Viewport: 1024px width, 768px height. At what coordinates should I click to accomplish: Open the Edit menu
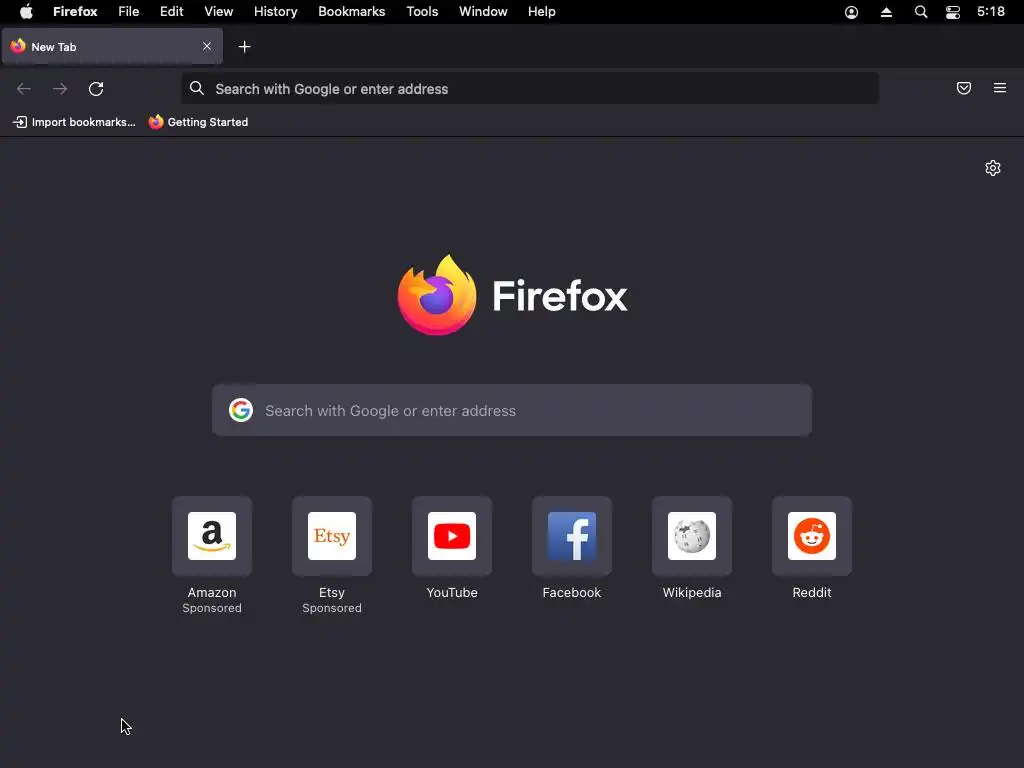point(172,12)
